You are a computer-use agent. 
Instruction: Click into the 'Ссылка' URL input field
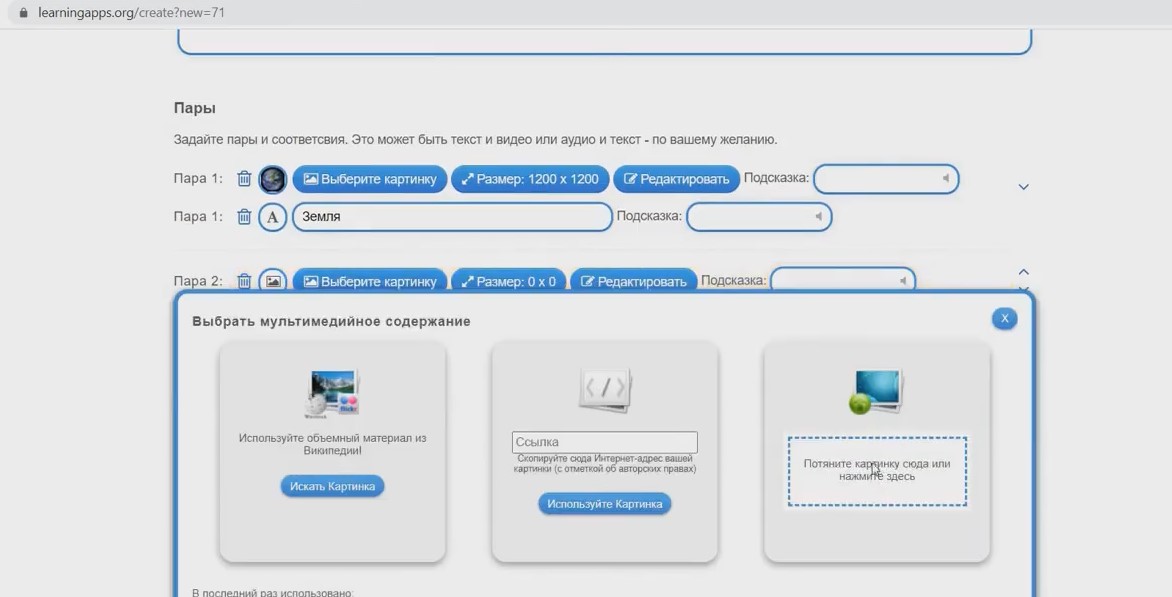pos(604,442)
